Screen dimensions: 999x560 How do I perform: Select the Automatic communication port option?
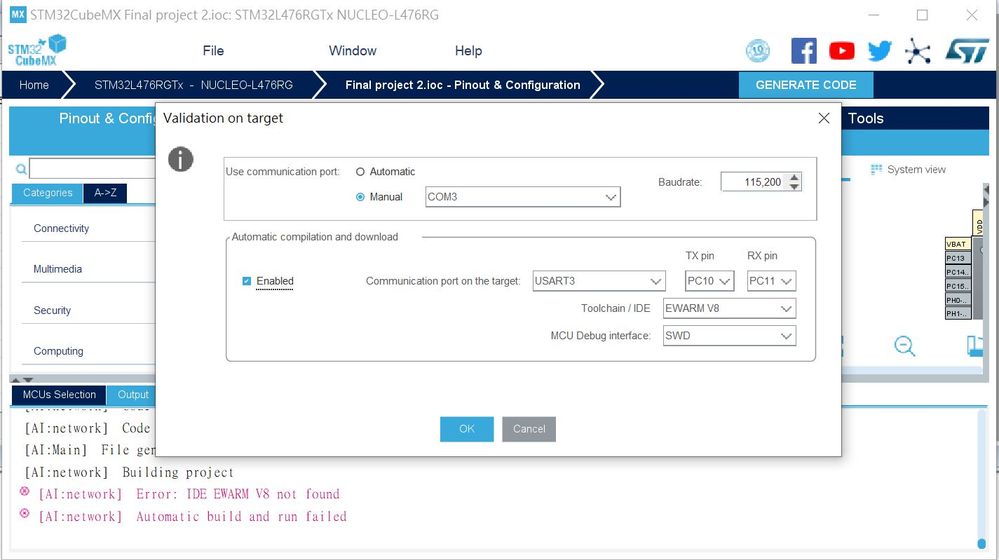pos(360,171)
